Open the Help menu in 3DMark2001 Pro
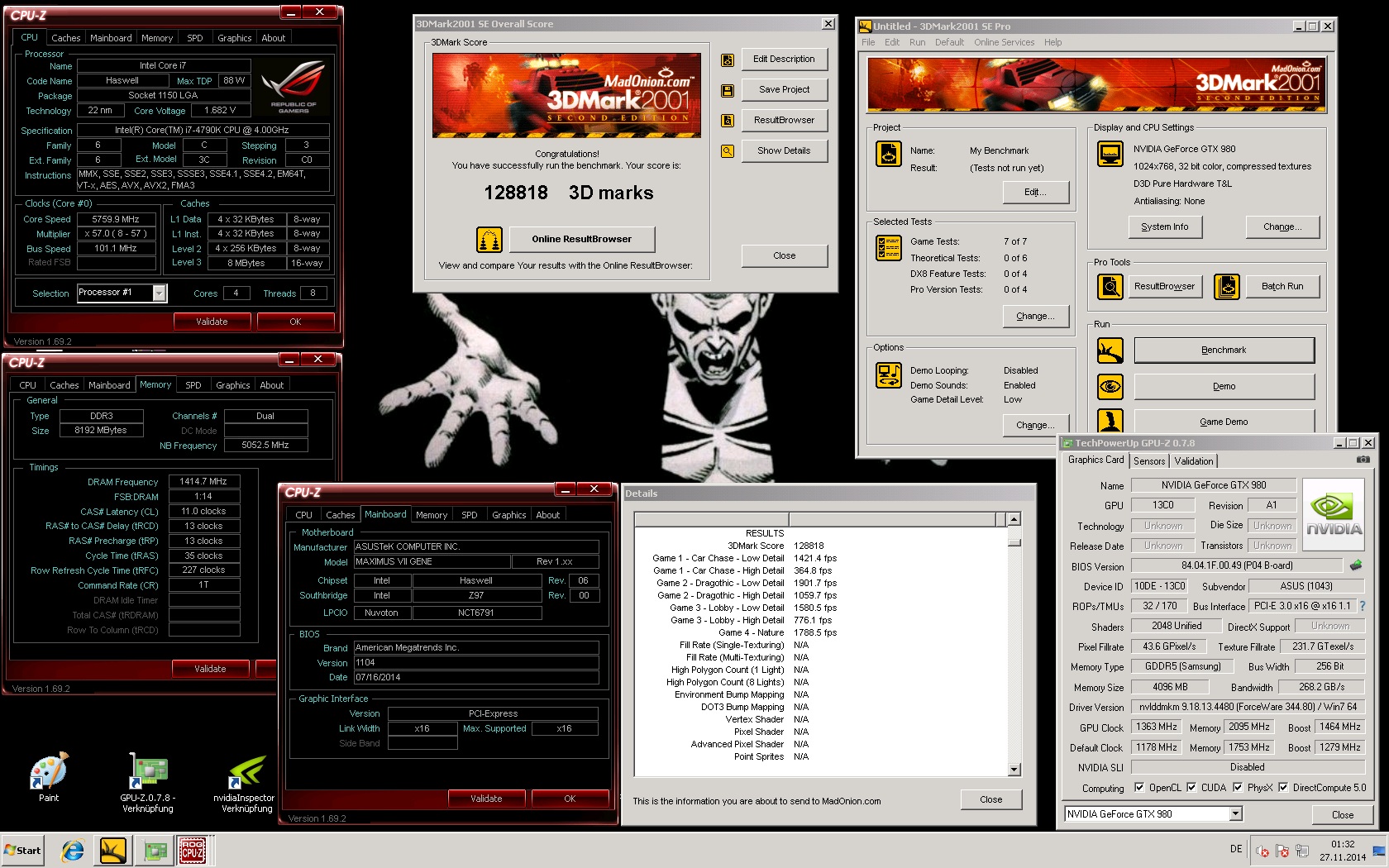1389x868 pixels. tap(1052, 42)
